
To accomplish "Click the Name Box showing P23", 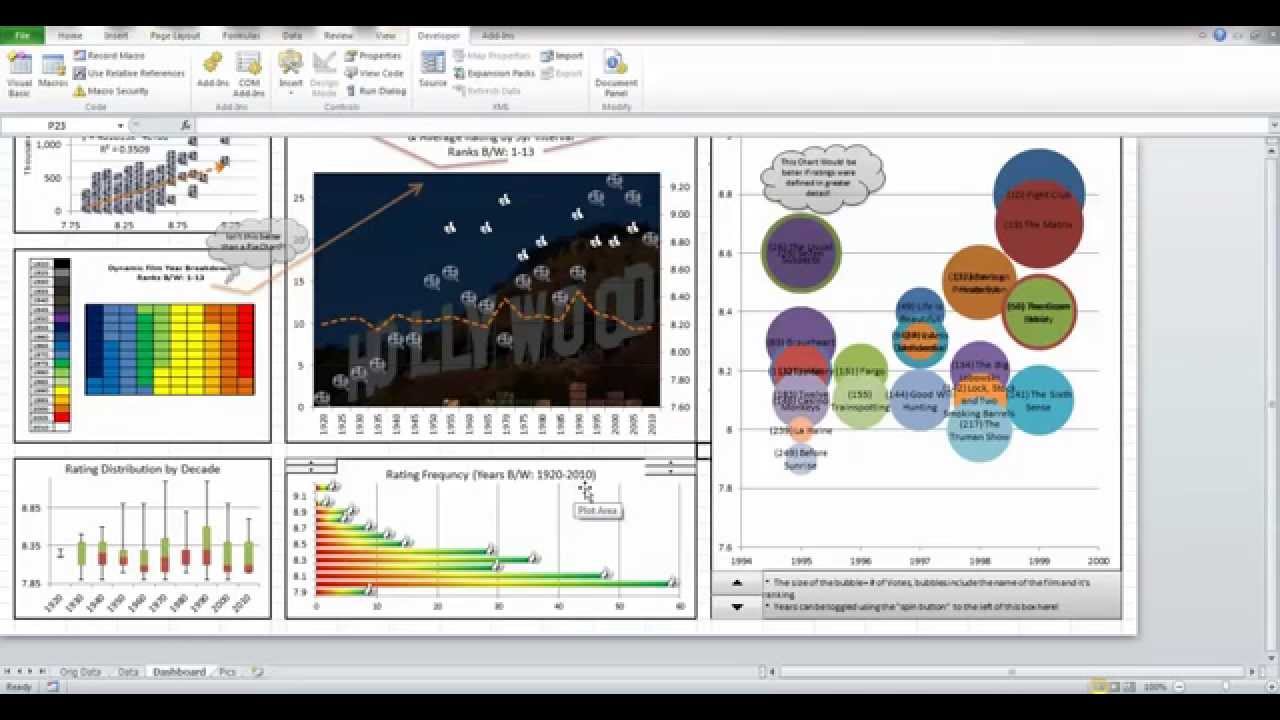I will [x=58, y=126].
